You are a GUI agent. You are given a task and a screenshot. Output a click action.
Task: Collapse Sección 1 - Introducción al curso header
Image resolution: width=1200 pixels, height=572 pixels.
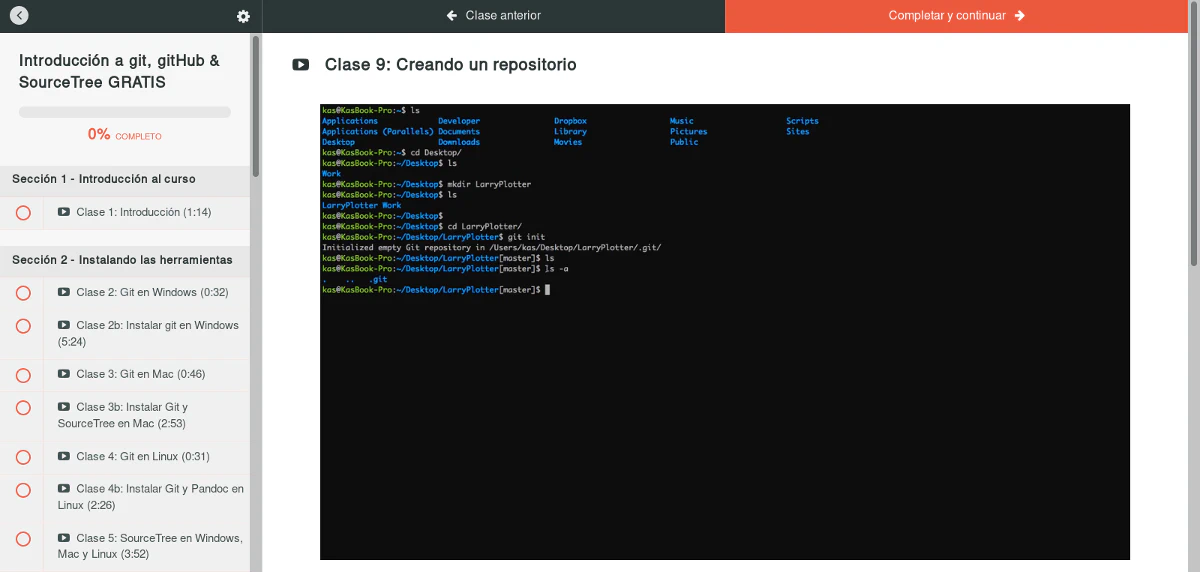pyautogui.click(x=125, y=179)
